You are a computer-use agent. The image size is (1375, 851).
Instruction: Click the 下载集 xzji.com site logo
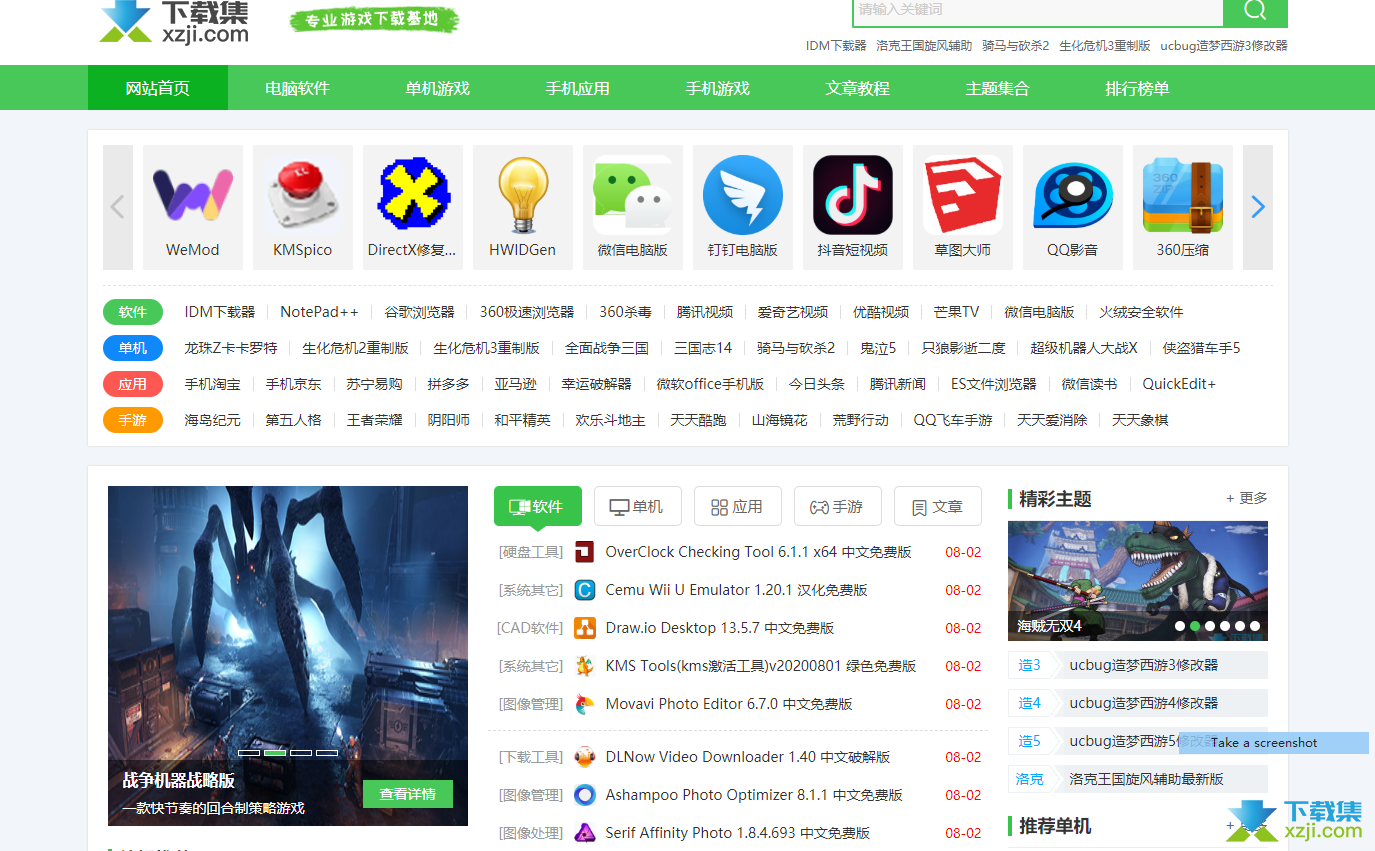[x=175, y=22]
